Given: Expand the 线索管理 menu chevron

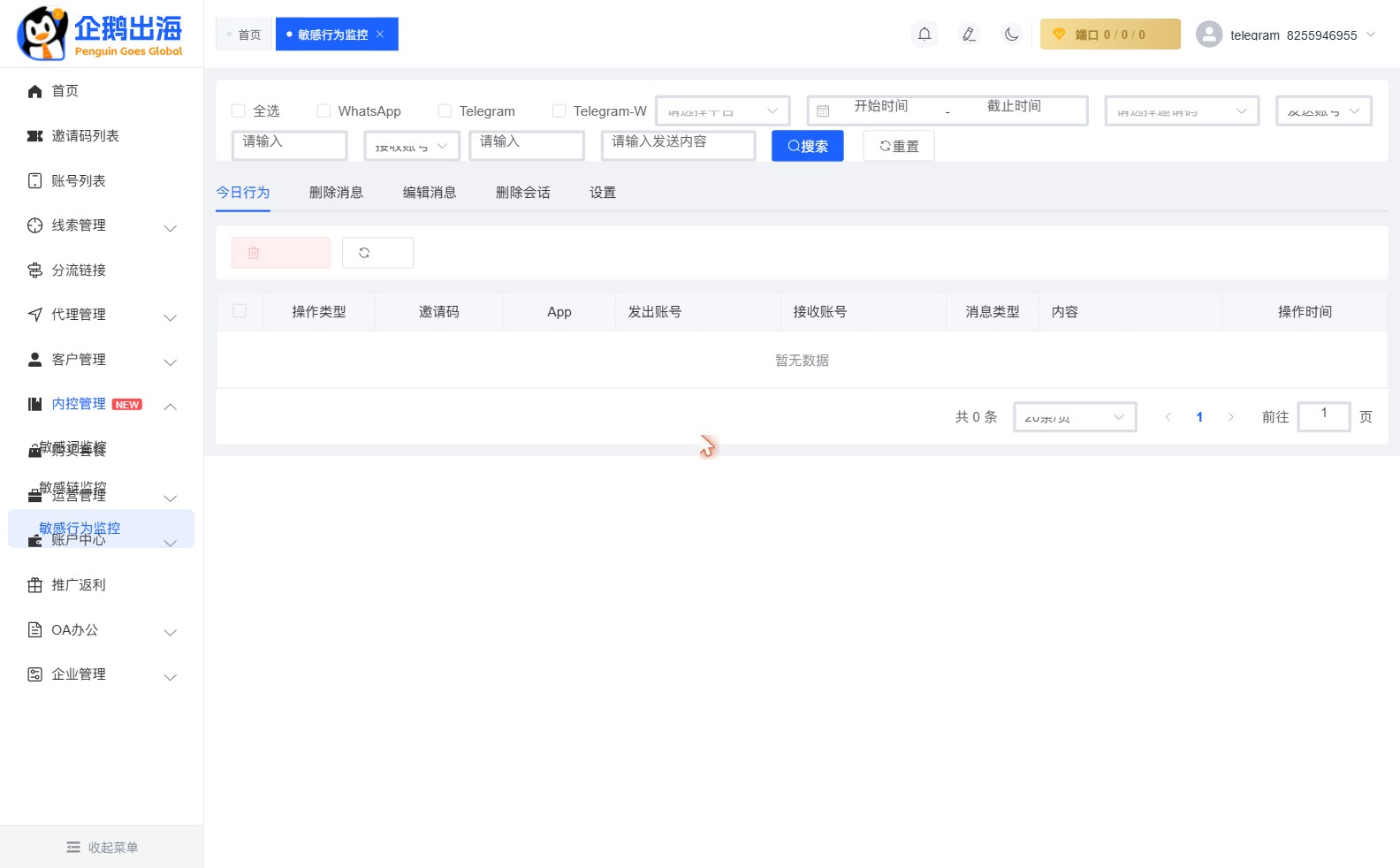Looking at the screenshot, I should [x=171, y=228].
